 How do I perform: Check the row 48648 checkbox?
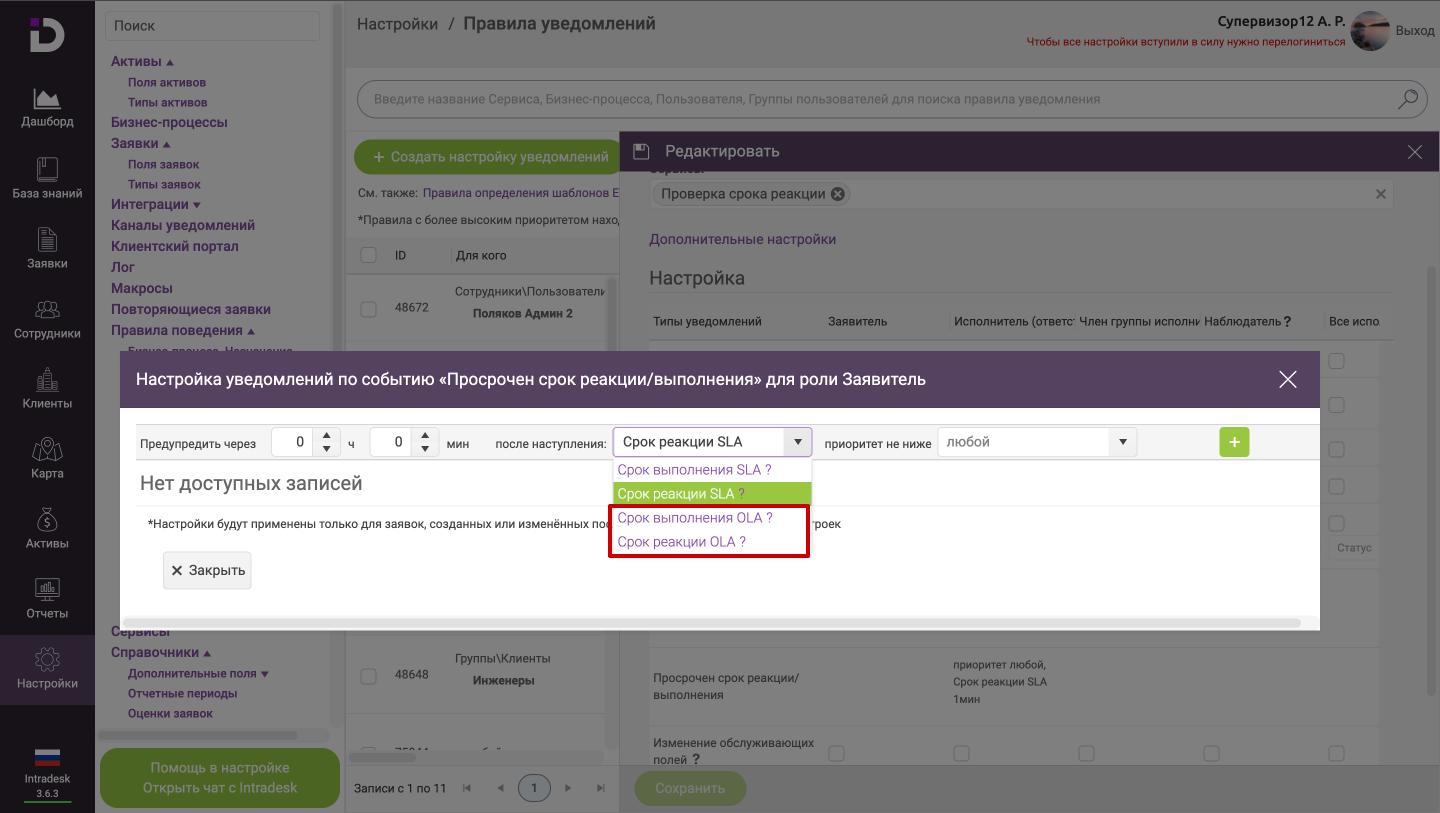pyautogui.click(x=368, y=675)
